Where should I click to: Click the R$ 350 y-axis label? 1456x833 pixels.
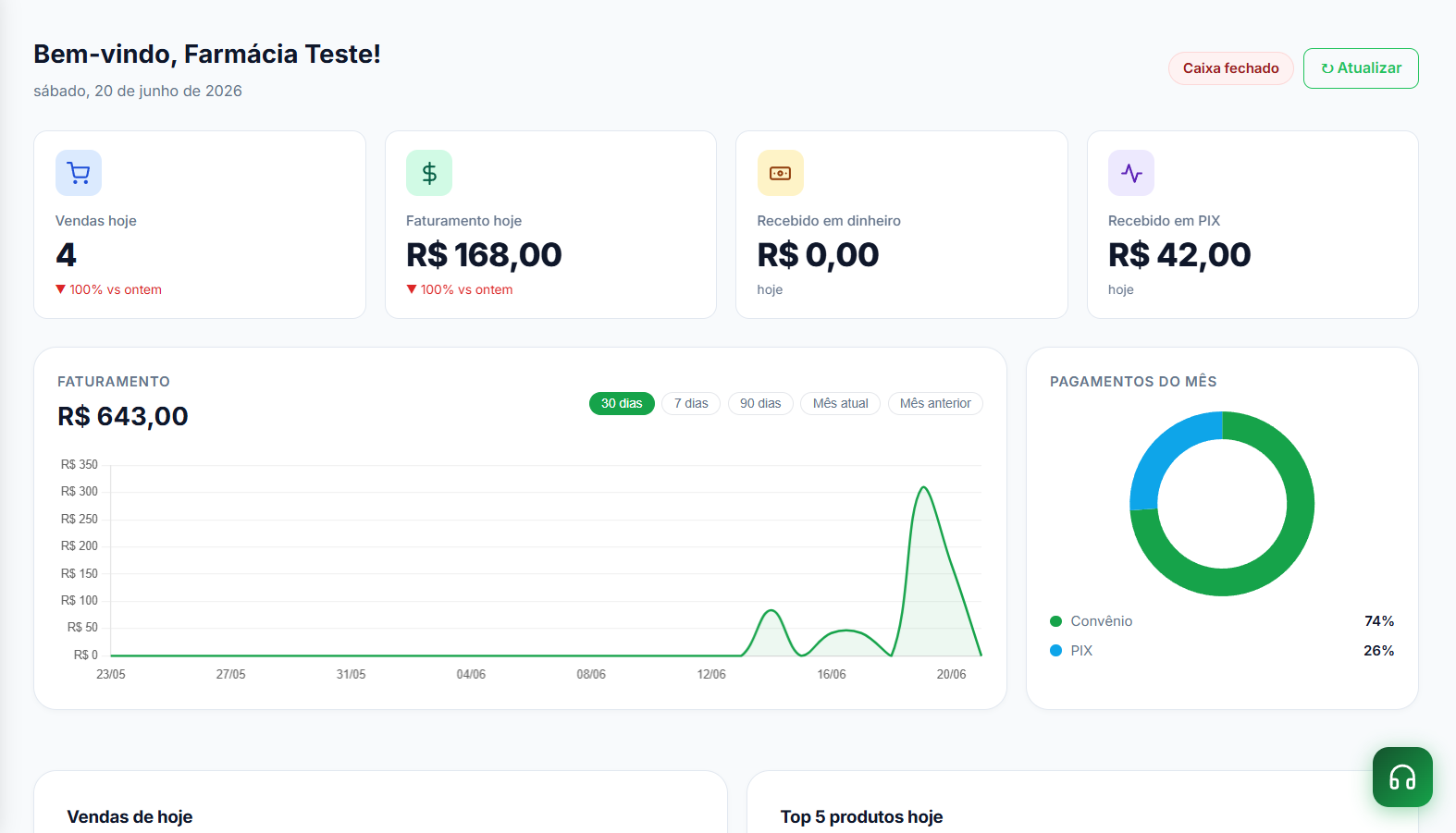click(80, 465)
